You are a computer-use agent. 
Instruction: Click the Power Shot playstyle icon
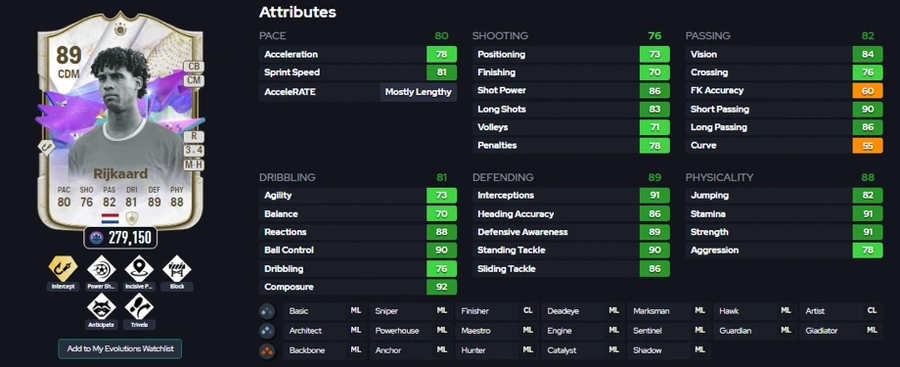pos(101,268)
